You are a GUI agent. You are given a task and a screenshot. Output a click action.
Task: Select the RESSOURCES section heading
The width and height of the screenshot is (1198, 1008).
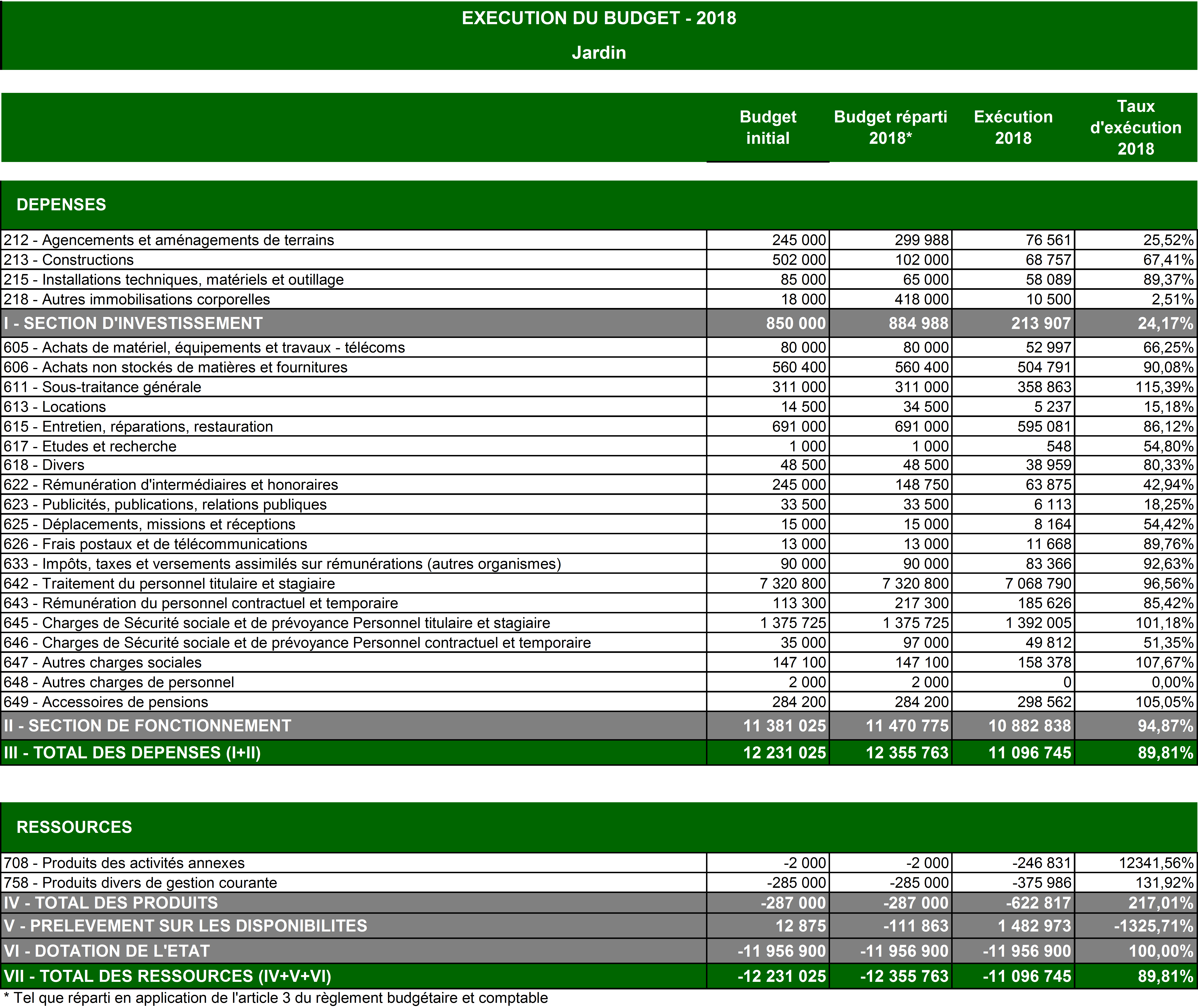[x=74, y=827]
